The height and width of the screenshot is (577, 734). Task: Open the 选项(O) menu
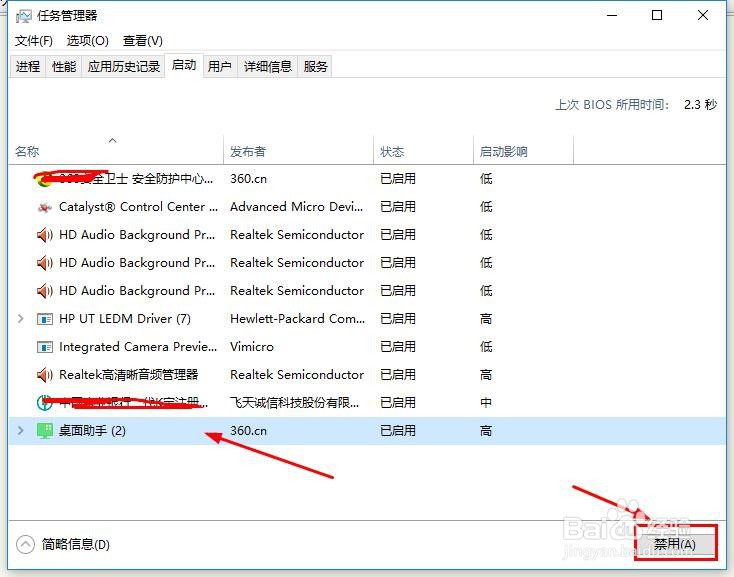(87, 41)
